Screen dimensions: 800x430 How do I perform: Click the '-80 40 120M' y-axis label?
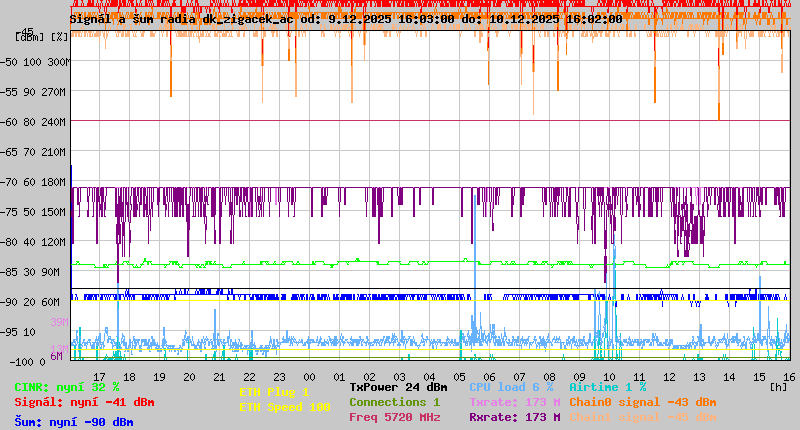pyautogui.click(x=33, y=242)
